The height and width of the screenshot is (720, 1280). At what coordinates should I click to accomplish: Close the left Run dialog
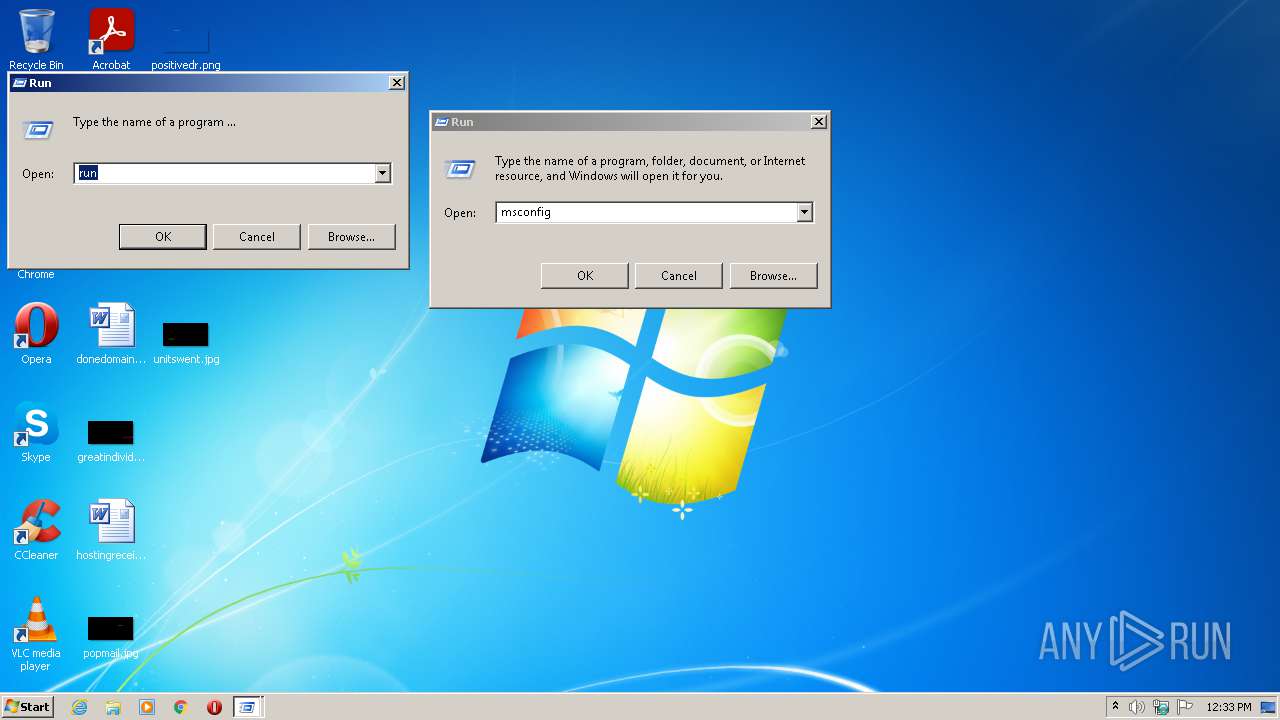click(x=396, y=83)
